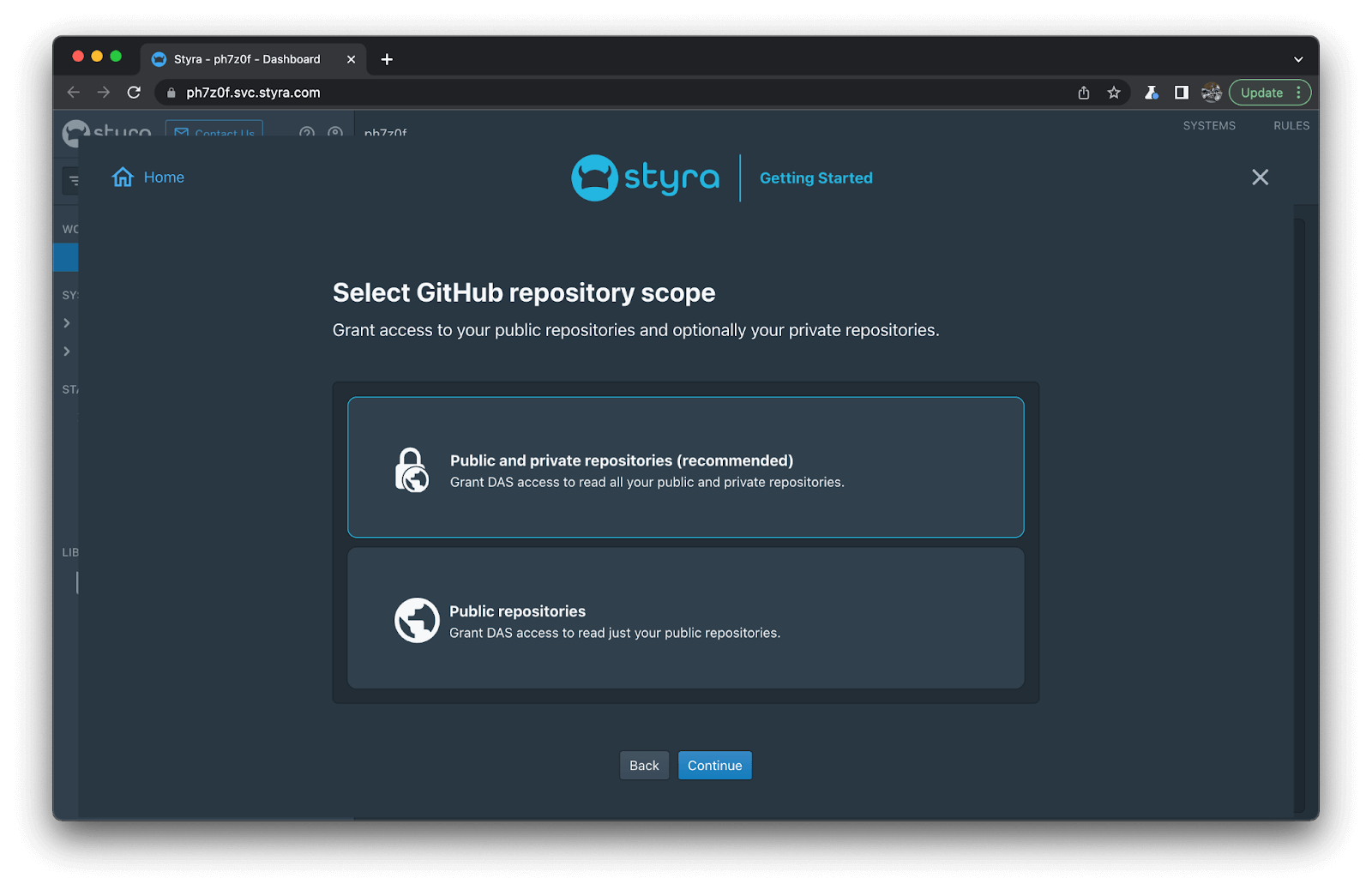Open the Chrome Labs flask icon
This screenshot has height=890, width=1372.
coord(1152,93)
